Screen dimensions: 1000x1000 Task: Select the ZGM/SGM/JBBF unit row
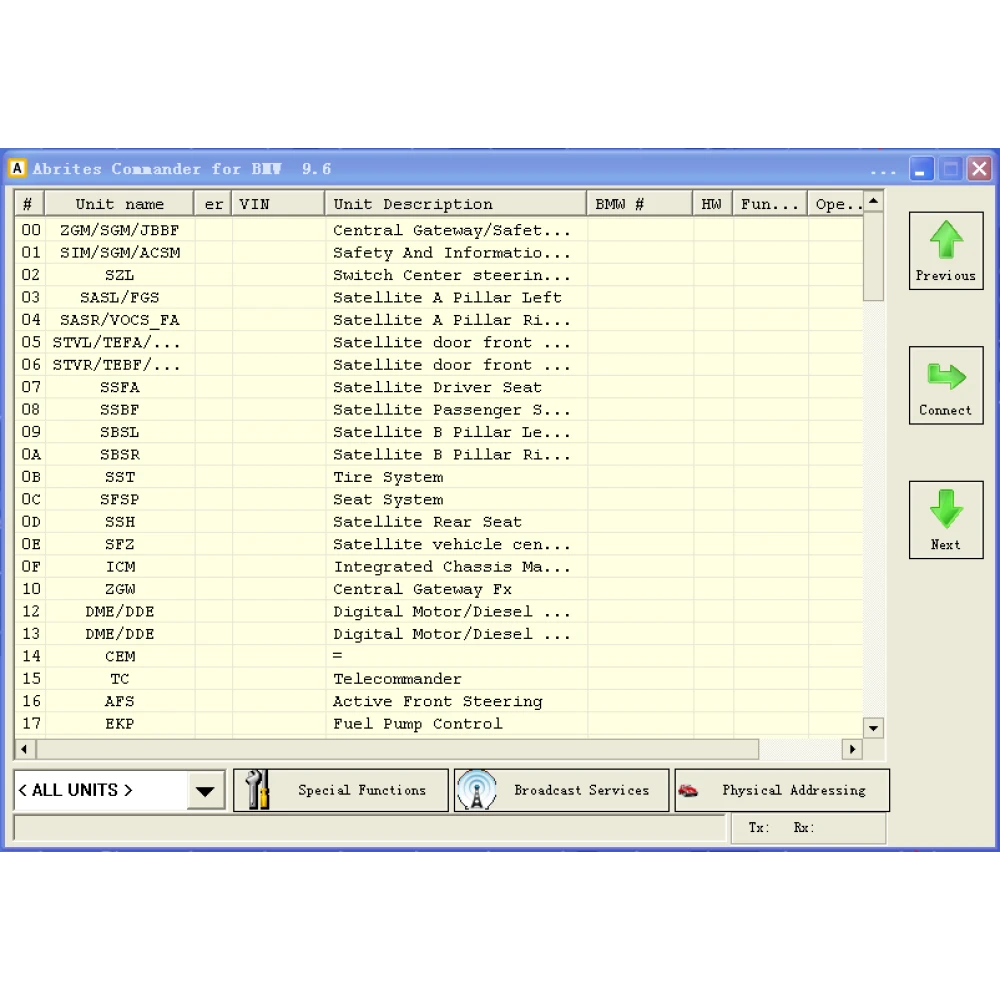[x=119, y=230]
